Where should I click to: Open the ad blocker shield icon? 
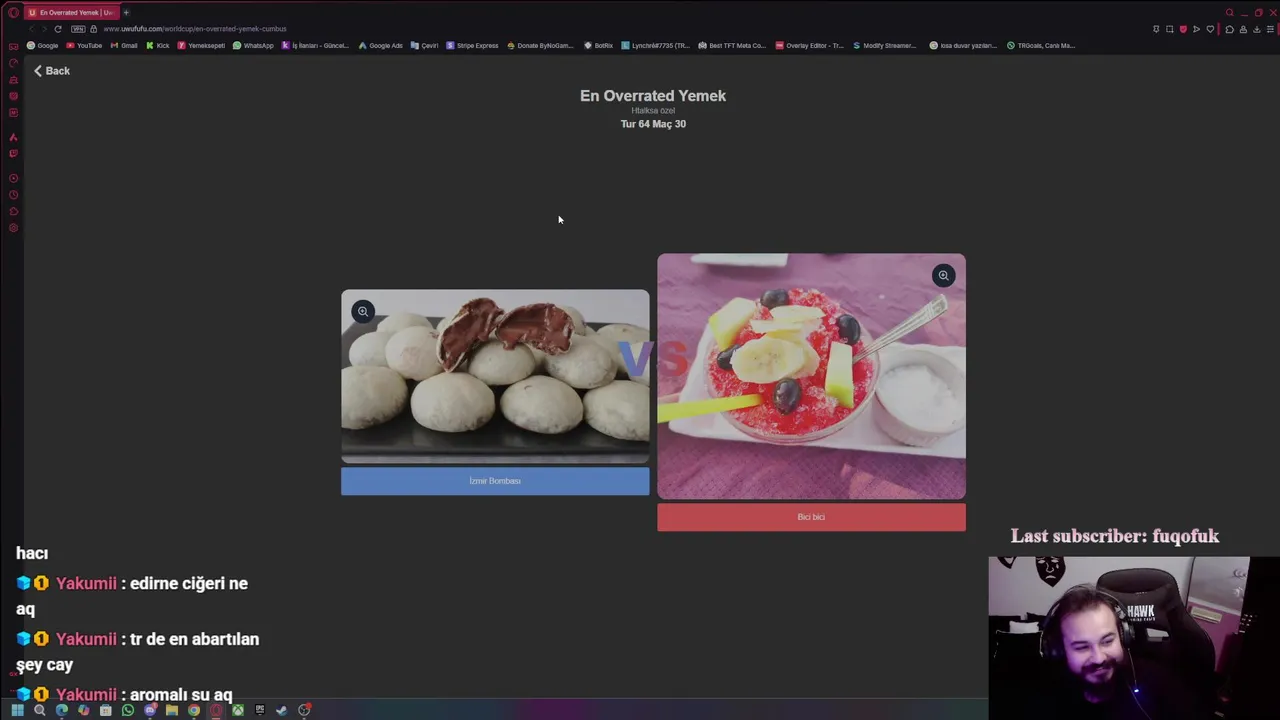(1183, 29)
